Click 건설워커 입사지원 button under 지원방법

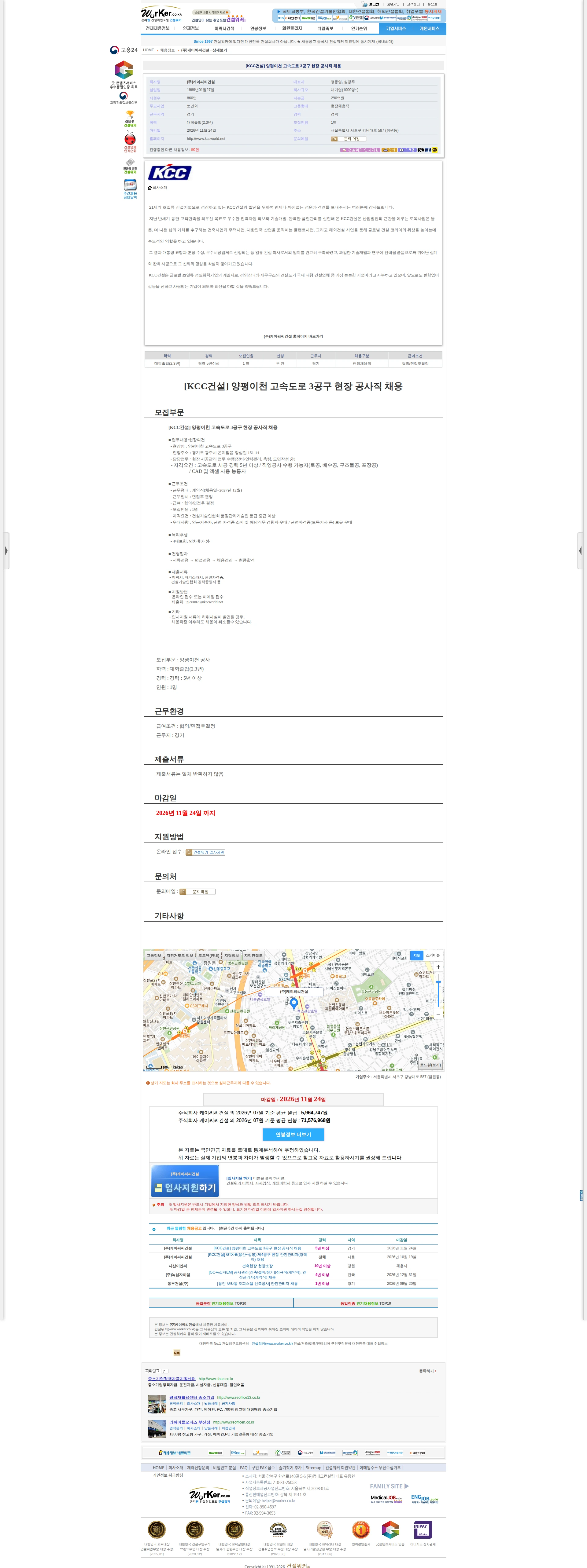point(206,852)
